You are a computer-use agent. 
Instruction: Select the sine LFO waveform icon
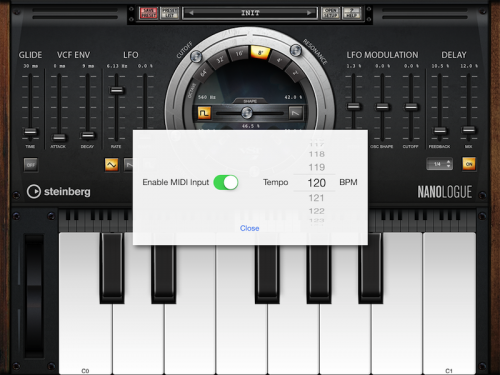(x=111, y=164)
